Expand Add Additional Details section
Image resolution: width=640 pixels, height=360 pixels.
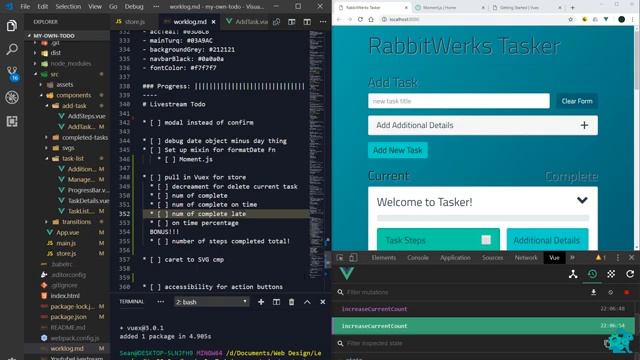click(x=483, y=125)
